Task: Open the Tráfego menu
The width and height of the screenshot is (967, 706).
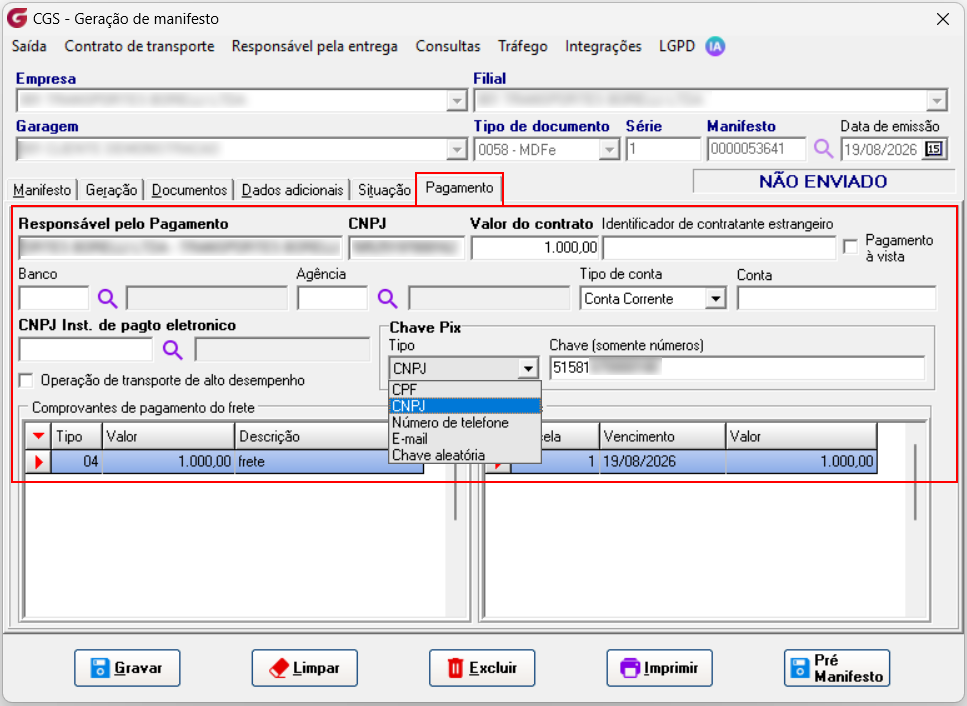Action: tap(523, 46)
